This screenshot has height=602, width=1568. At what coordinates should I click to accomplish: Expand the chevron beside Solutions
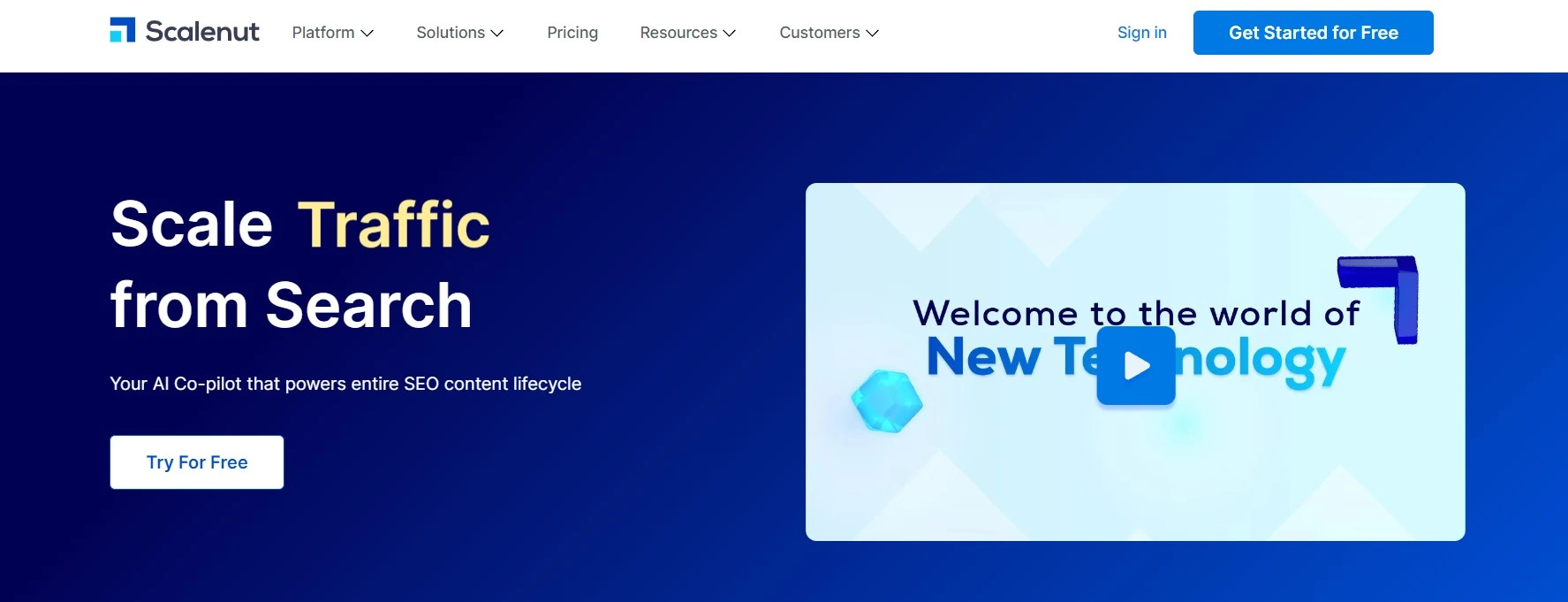[x=497, y=34]
